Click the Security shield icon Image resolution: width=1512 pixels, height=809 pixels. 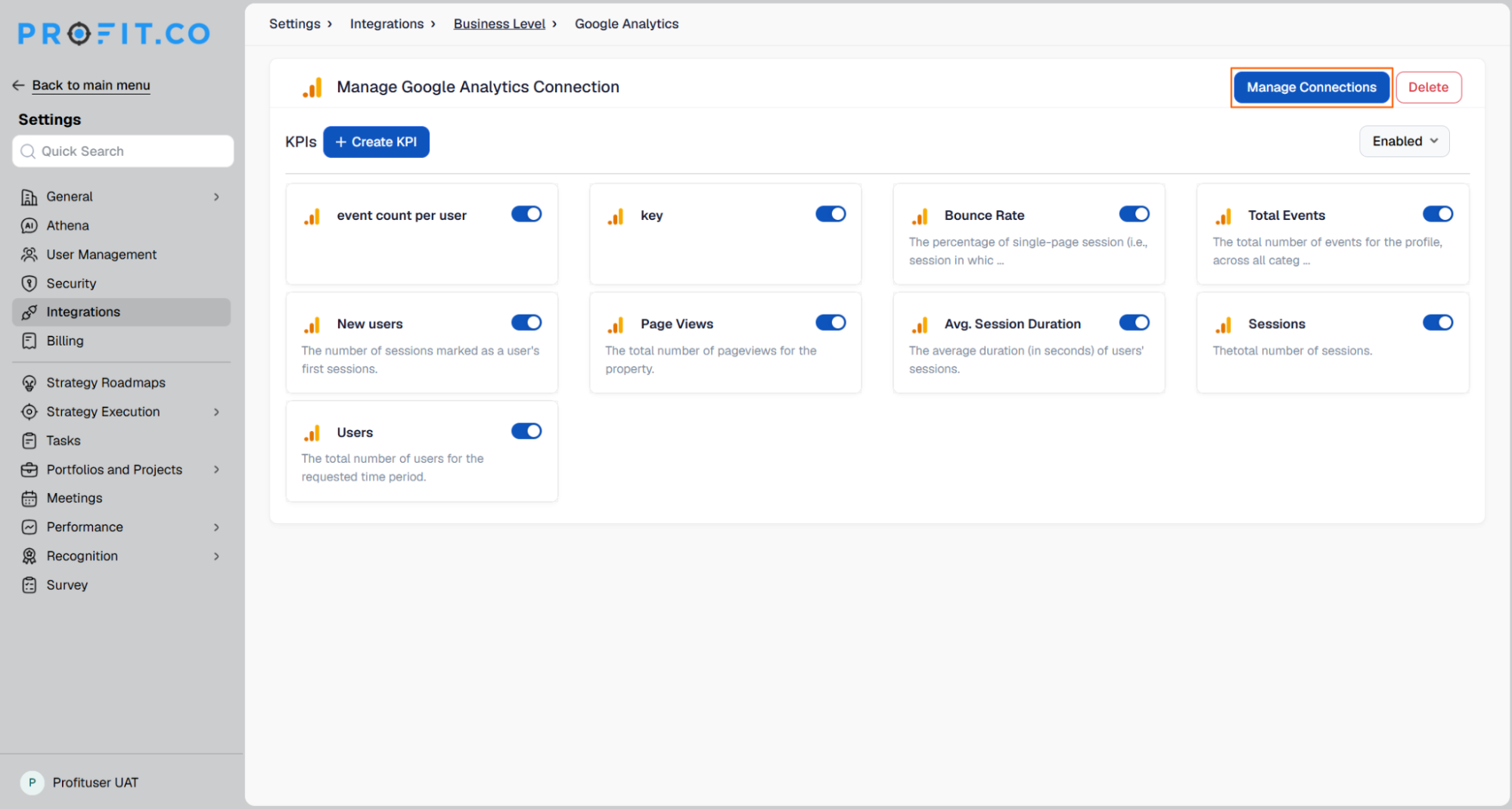pos(29,284)
